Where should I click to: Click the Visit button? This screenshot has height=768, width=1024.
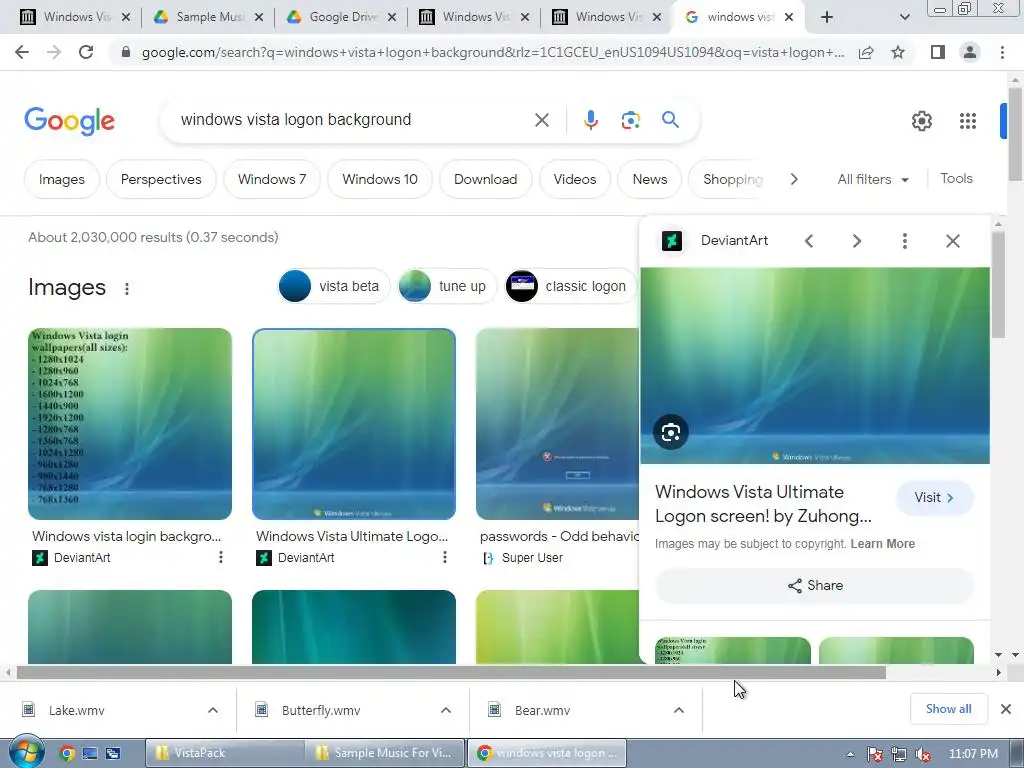pos(935,498)
